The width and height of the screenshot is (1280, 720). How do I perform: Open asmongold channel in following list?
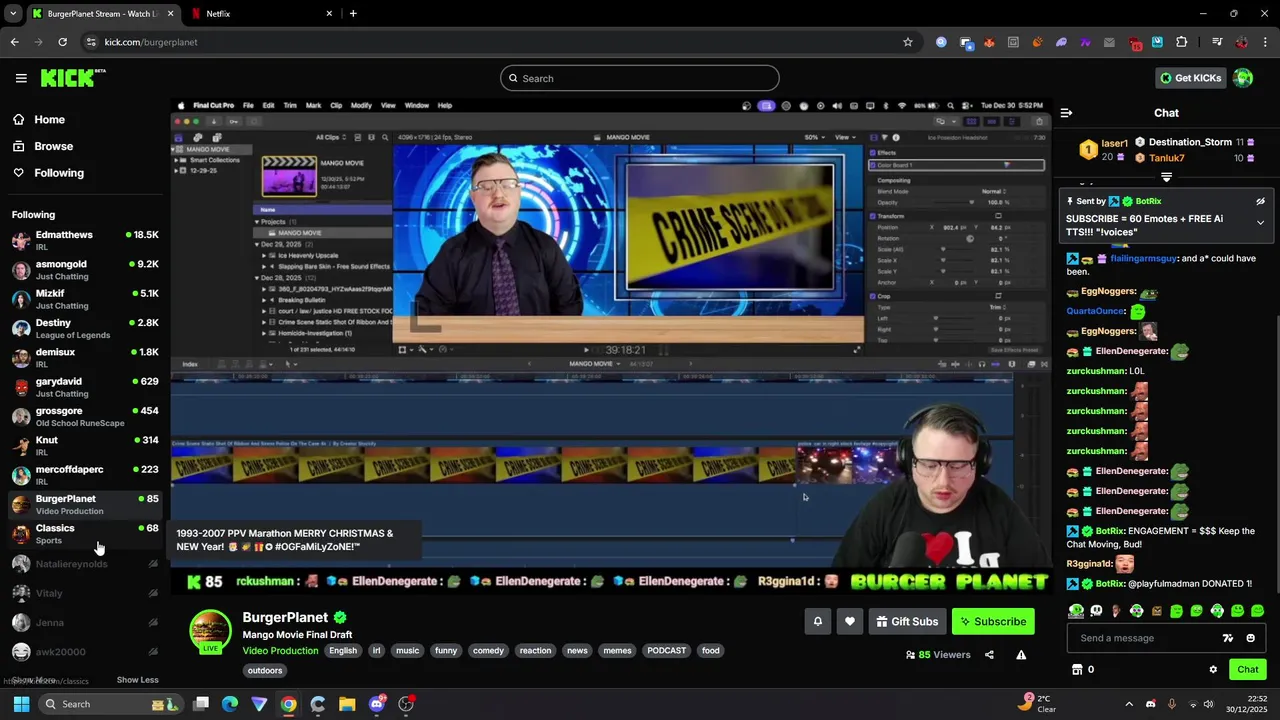tap(84, 270)
